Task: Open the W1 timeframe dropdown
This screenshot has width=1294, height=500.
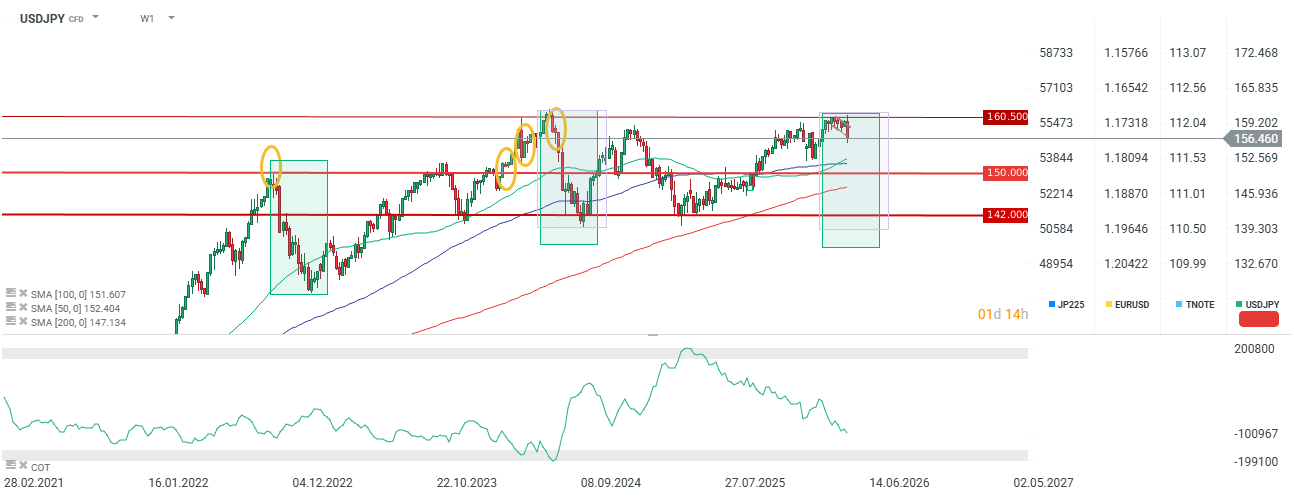Action: click(171, 18)
